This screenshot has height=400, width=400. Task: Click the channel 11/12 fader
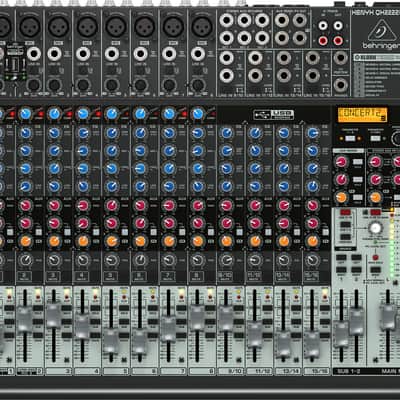tap(254, 334)
